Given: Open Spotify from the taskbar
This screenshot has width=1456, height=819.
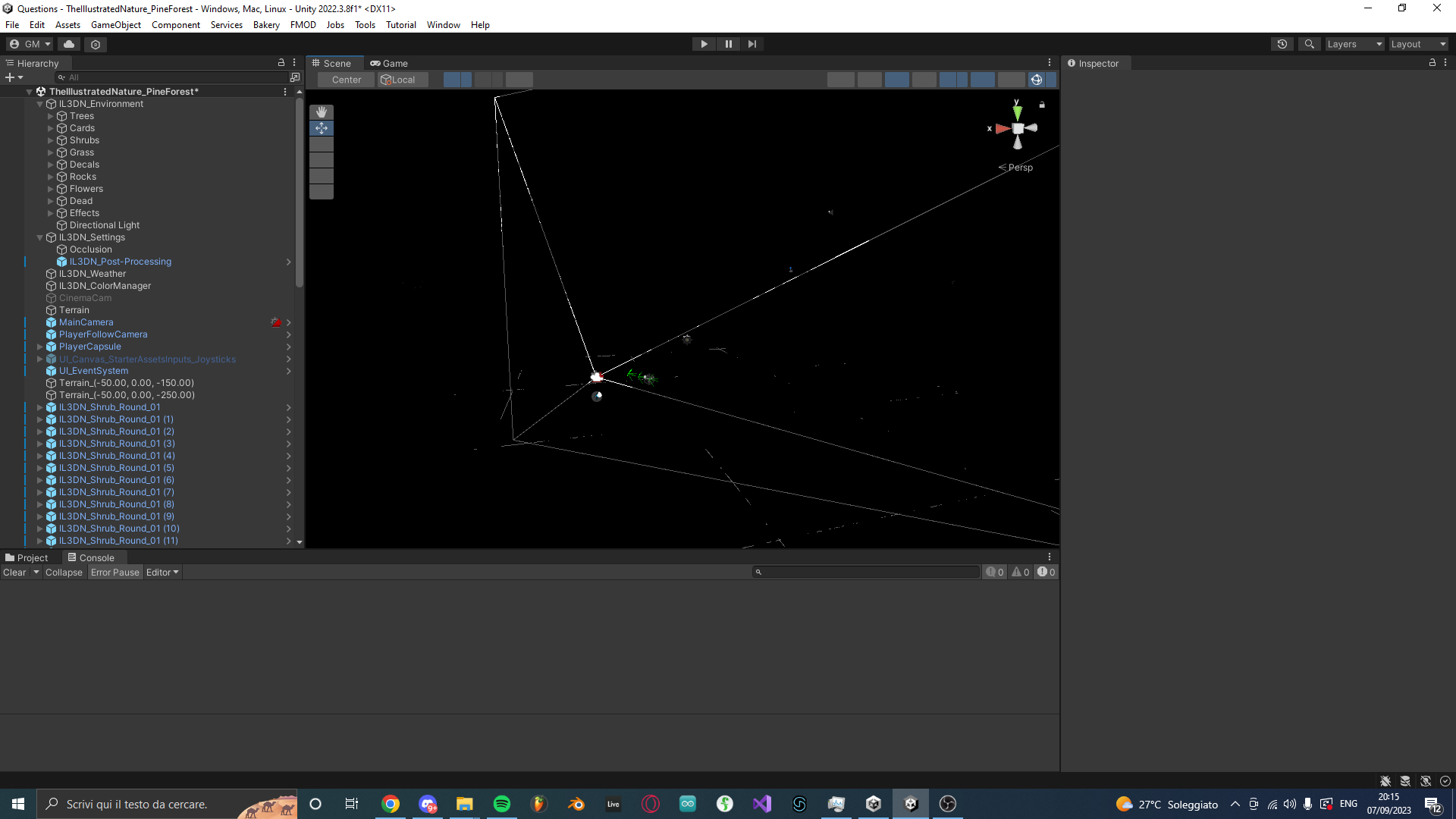Looking at the screenshot, I should click(x=502, y=804).
